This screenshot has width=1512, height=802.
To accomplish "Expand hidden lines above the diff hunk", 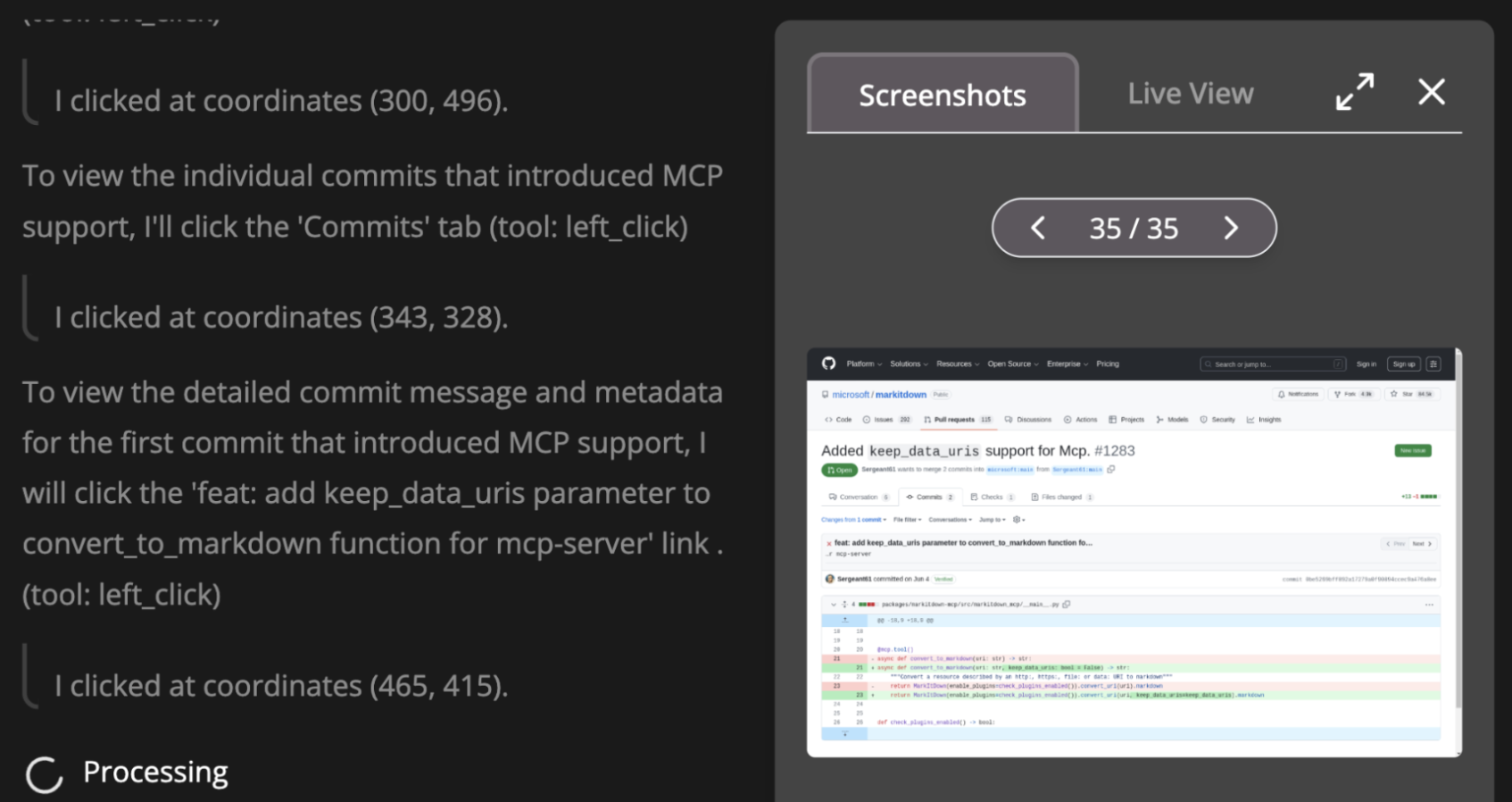I will click(x=844, y=620).
